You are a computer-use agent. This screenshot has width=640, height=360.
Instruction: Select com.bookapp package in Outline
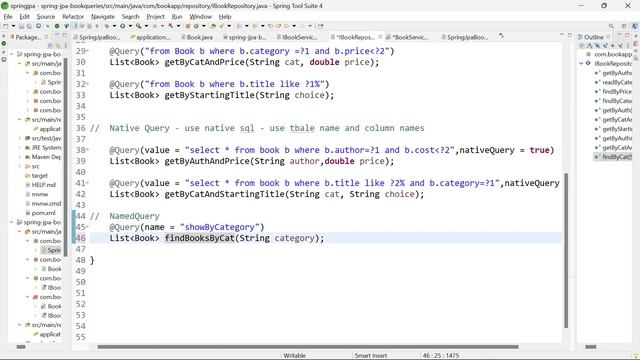click(609, 54)
